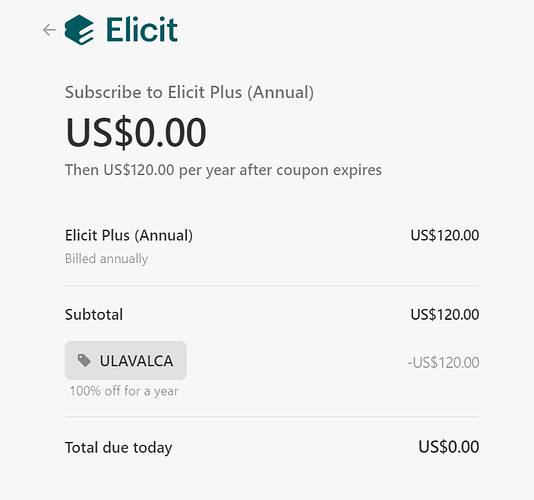Click the Elicit book logo icon

[79, 30]
